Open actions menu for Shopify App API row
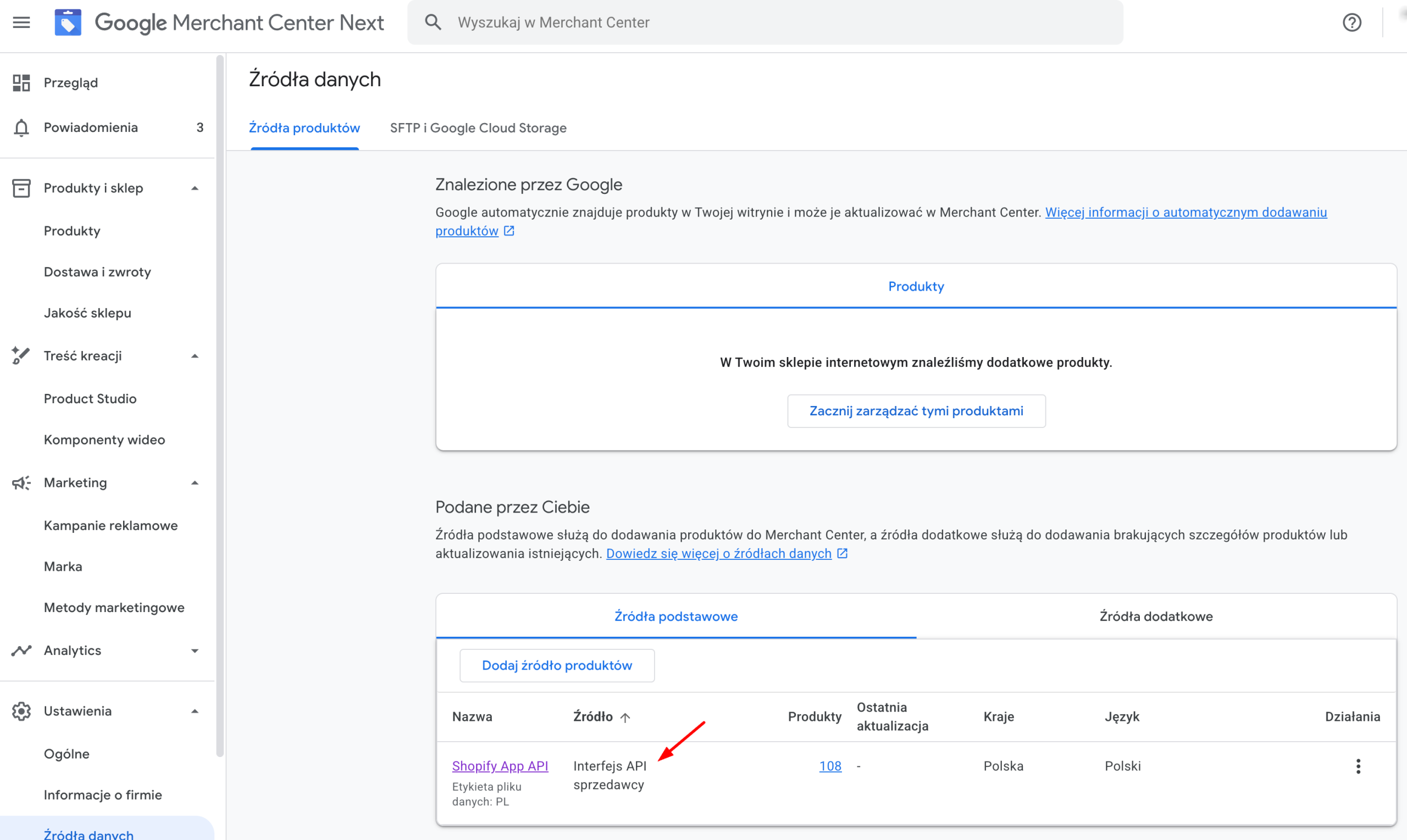The image size is (1407, 840). click(1358, 766)
